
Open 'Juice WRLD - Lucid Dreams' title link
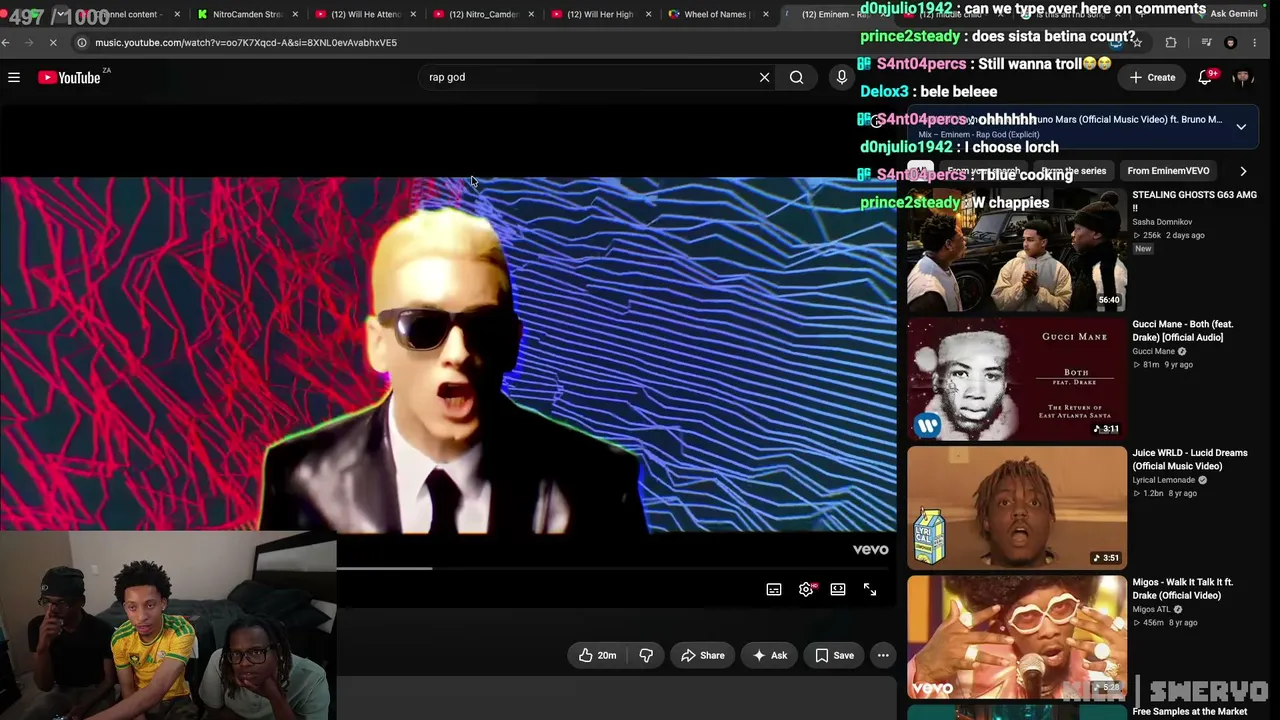point(1190,459)
